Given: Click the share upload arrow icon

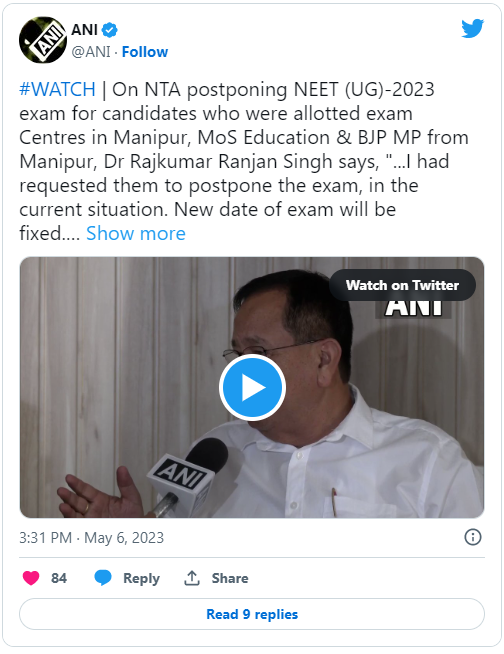Looking at the screenshot, I should click(x=192, y=578).
